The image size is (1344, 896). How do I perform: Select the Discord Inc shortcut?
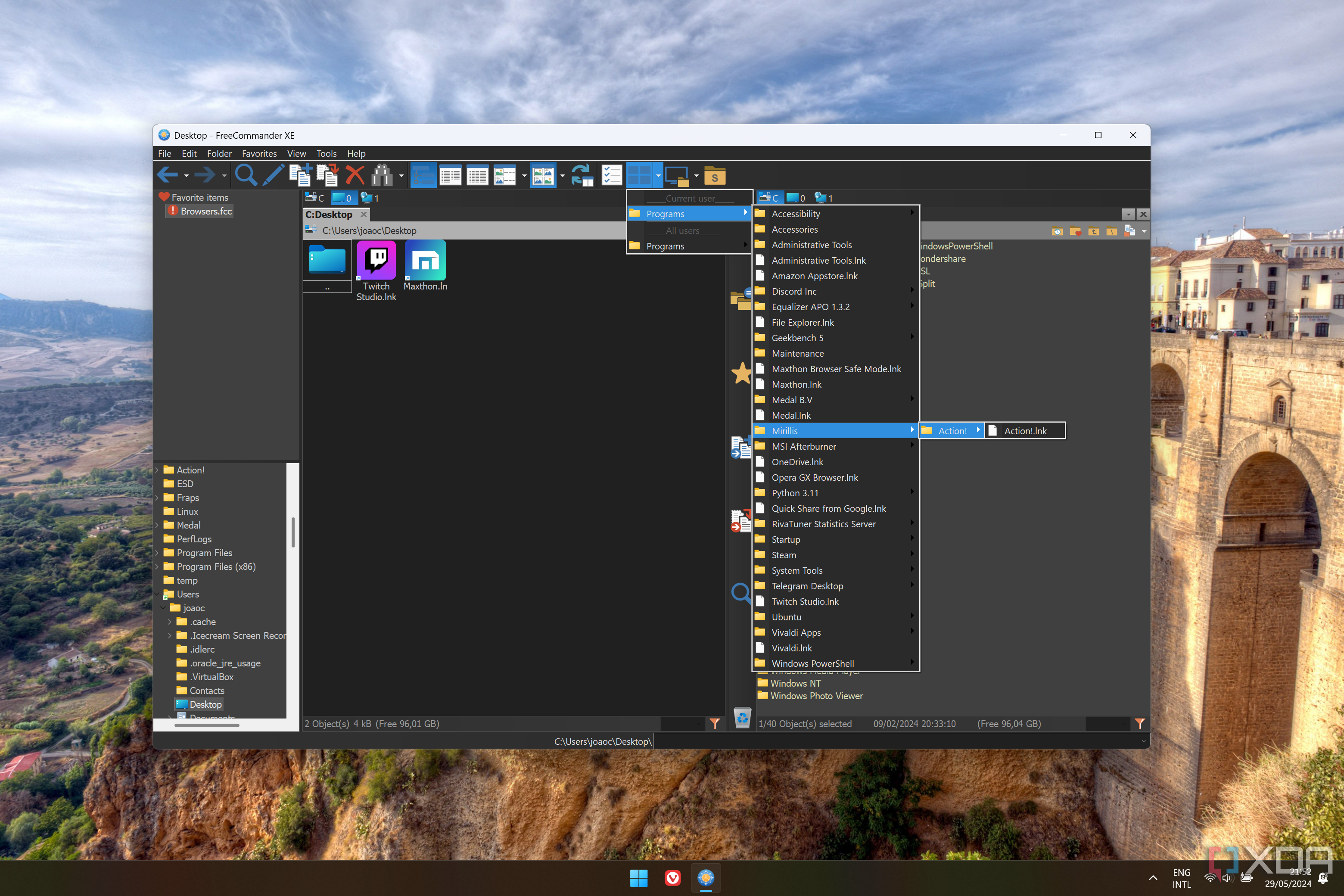(795, 291)
